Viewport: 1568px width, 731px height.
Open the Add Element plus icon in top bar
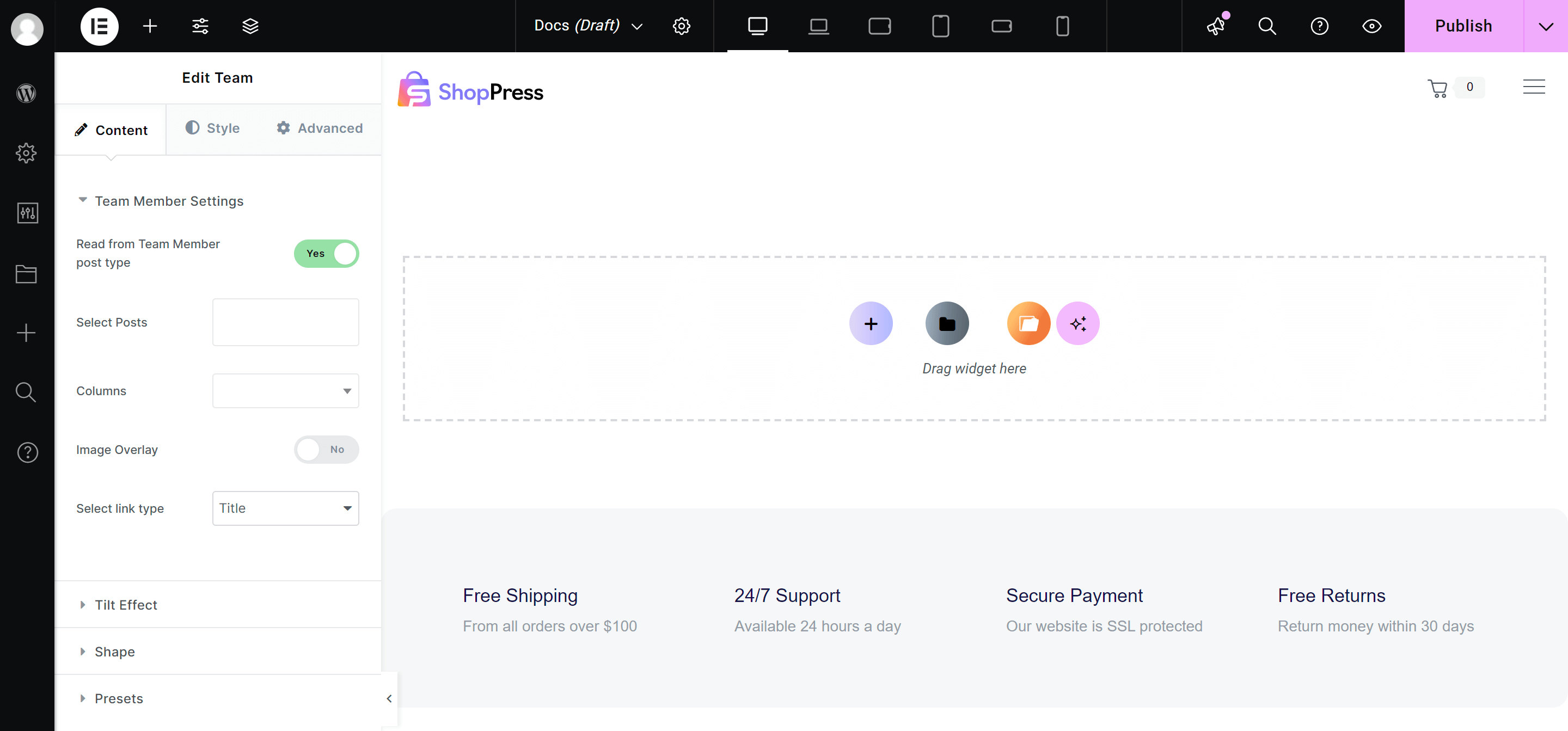(x=150, y=26)
